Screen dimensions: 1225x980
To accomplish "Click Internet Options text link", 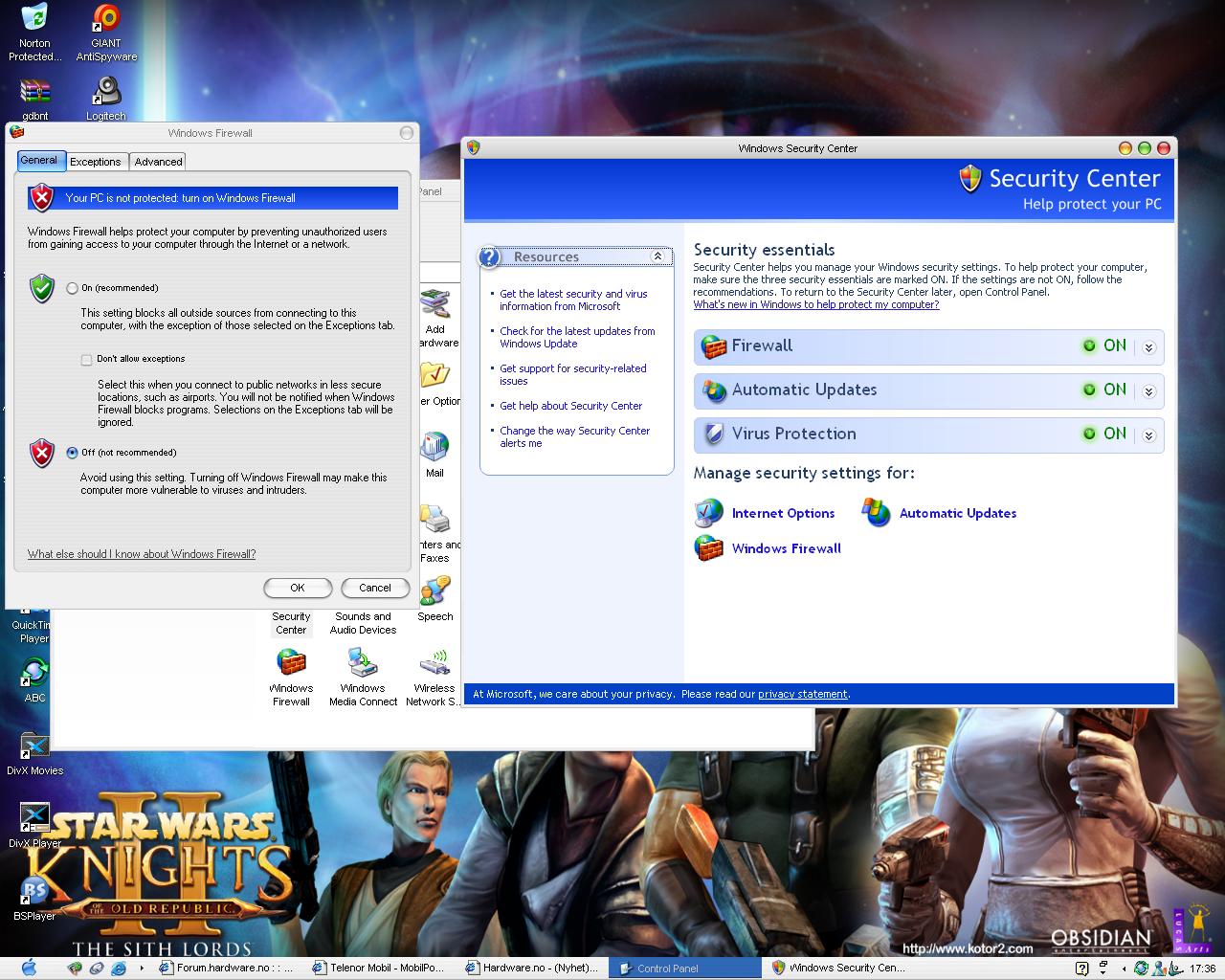I will (x=783, y=513).
